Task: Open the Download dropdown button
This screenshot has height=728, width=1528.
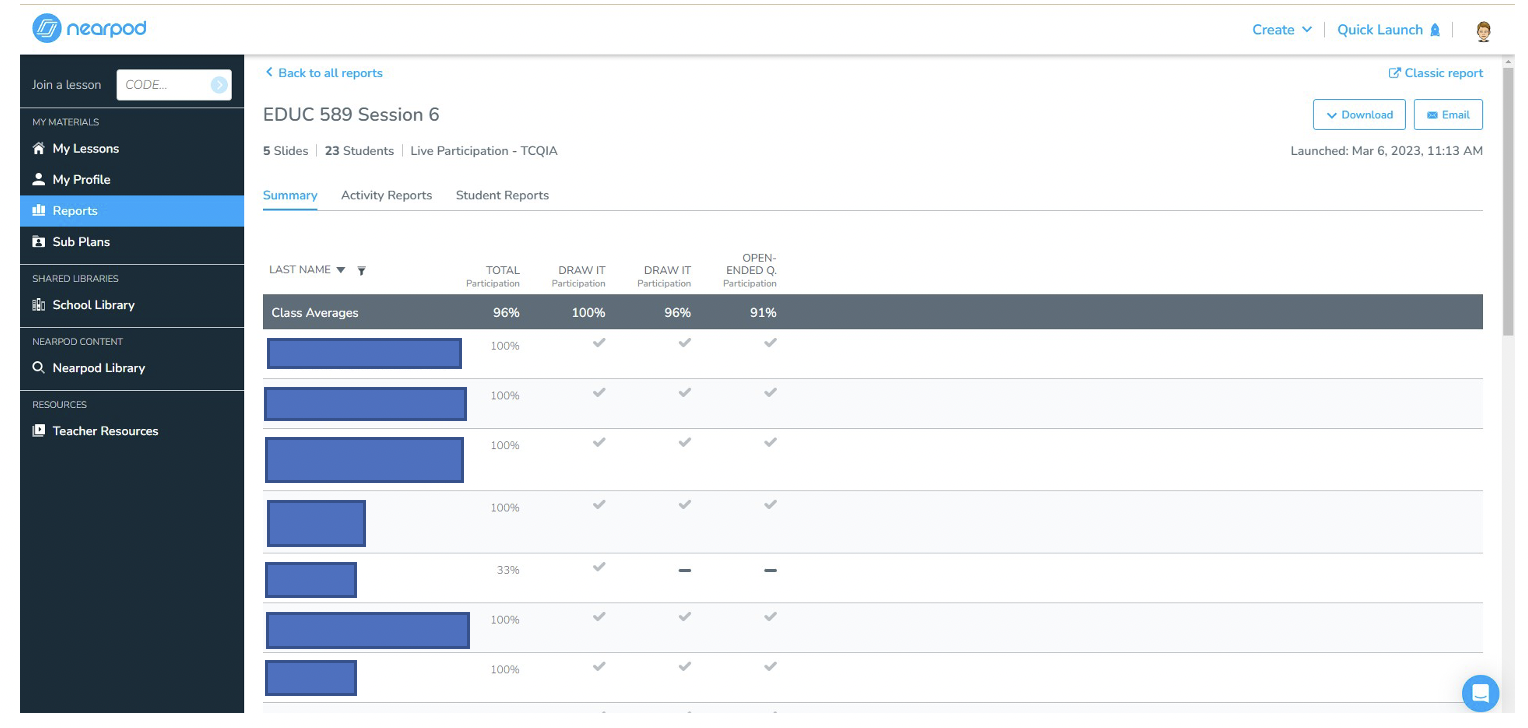Action: pyautogui.click(x=1359, y=115)
